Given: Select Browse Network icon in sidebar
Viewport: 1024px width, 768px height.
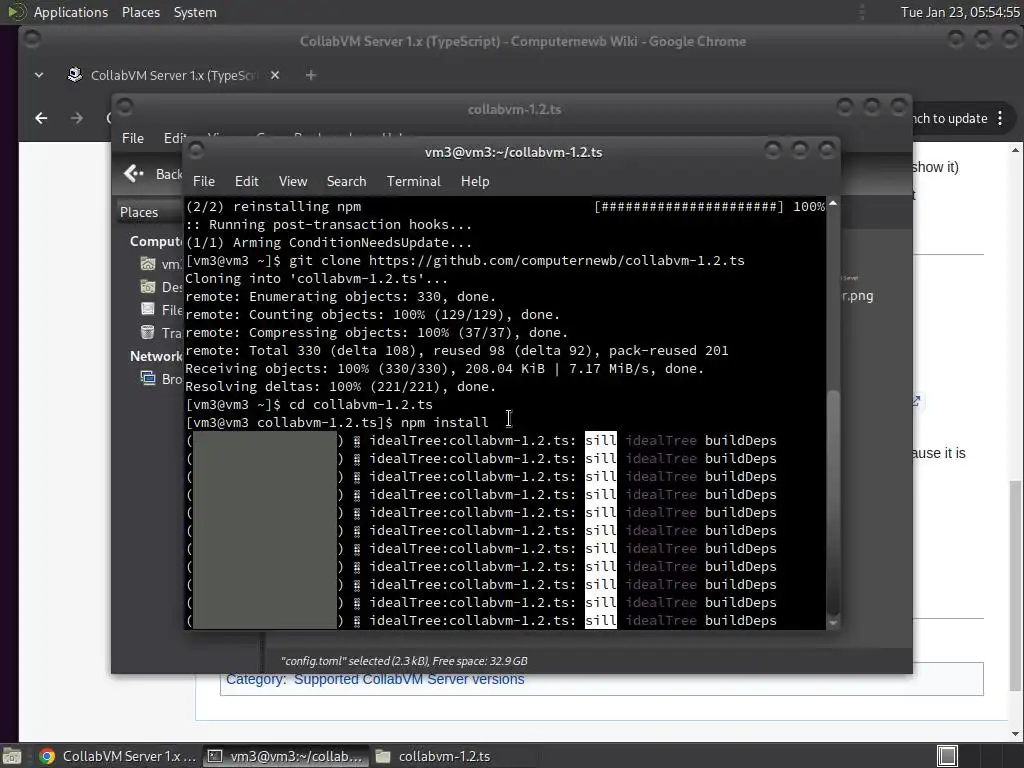Looking at the screenshot, I should point(148,378).
